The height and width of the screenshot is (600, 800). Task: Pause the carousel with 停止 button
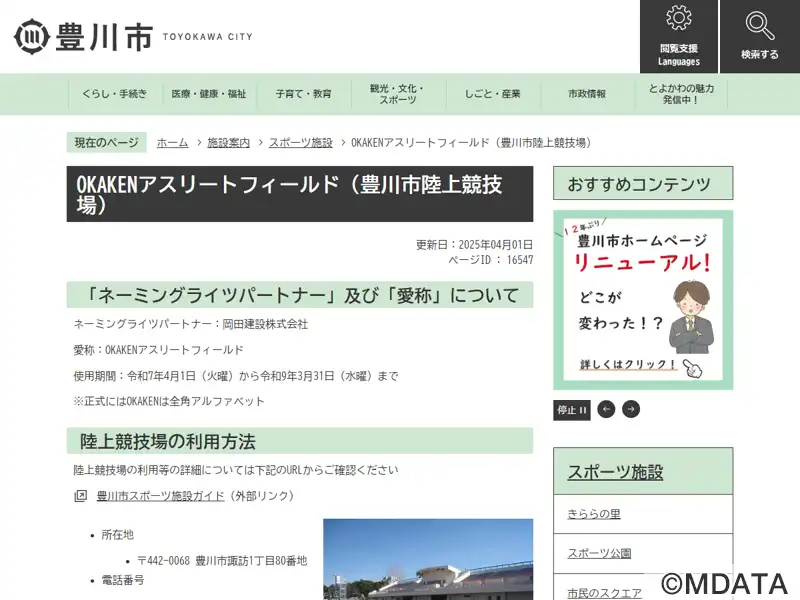pyautogui.click(x=571, y=410)
